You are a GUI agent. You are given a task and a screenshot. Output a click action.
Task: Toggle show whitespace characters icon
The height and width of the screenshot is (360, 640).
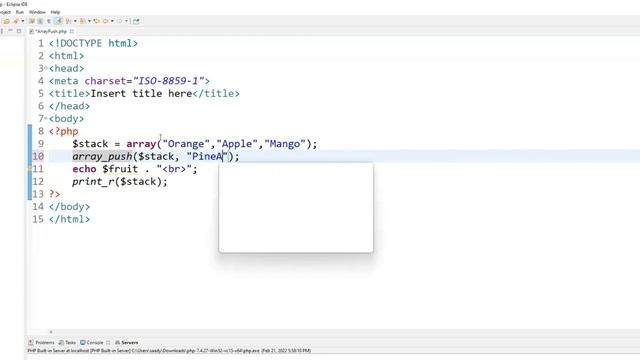coord(49,21)
